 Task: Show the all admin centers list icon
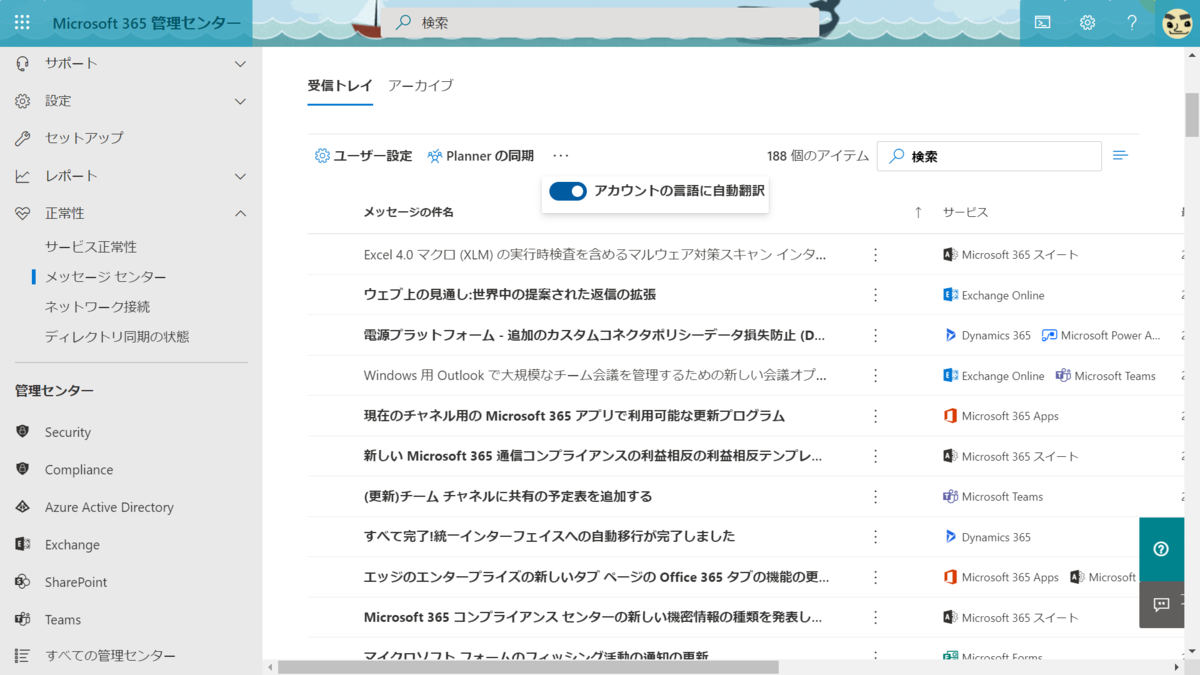click(x=22, y=656)
